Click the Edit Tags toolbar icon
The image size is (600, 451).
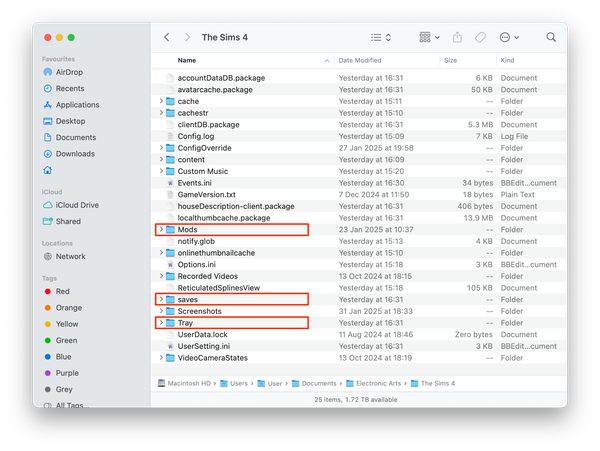480,37
